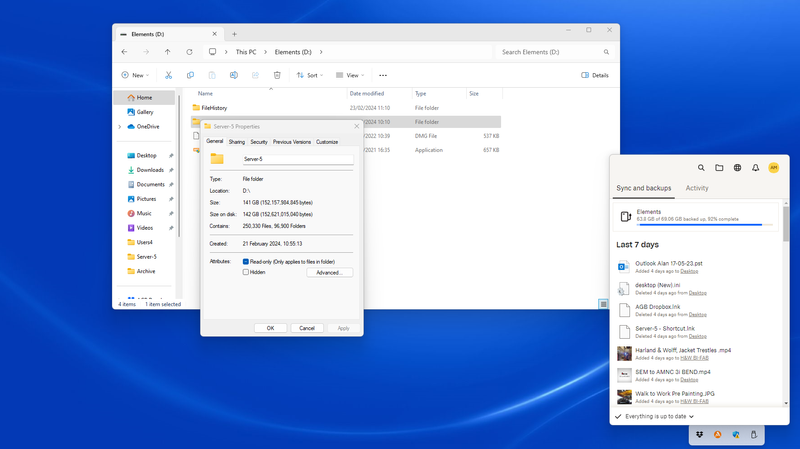Image resolution: width=800 pixels, height=449 pixels.
Task: Click OK in Server-5 Properties
Action: click(x=270, y=328)
